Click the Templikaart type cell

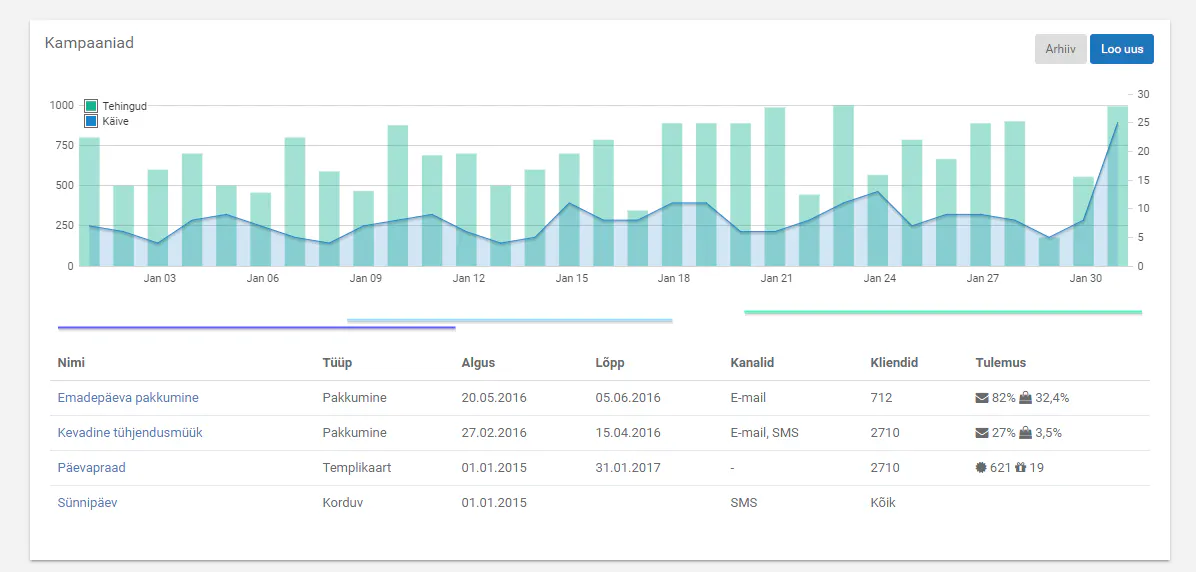pyautogui.click(x=357, y=468)
